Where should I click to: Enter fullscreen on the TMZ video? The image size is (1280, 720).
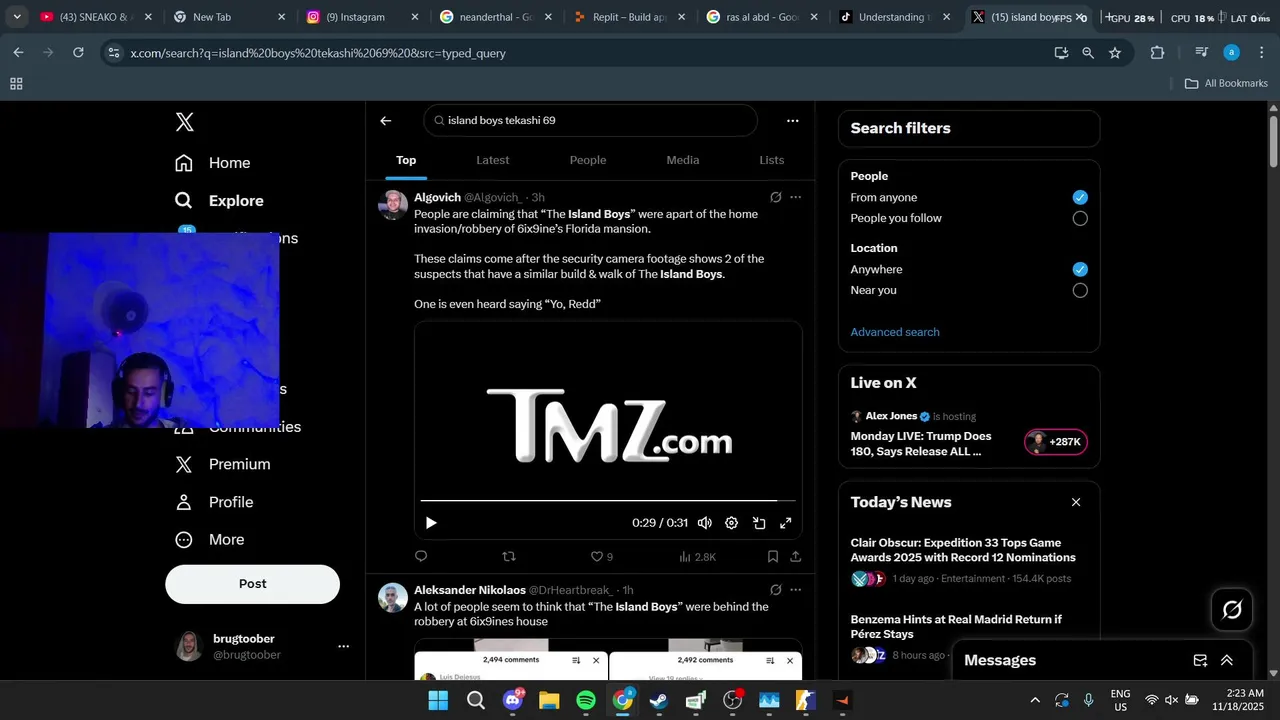[x=786, y=523]
